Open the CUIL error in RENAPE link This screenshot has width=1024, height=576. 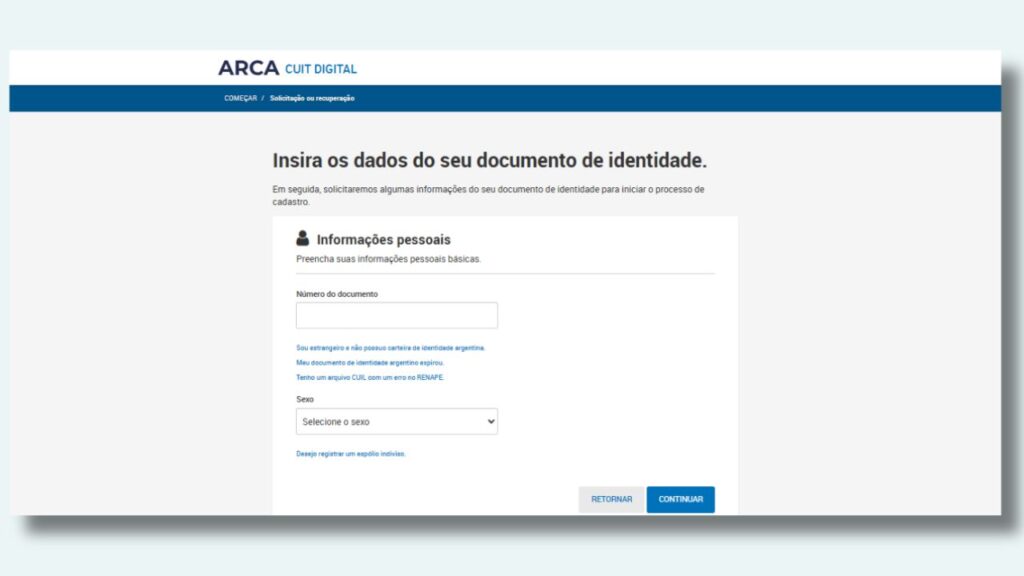[x=369, y=377]
